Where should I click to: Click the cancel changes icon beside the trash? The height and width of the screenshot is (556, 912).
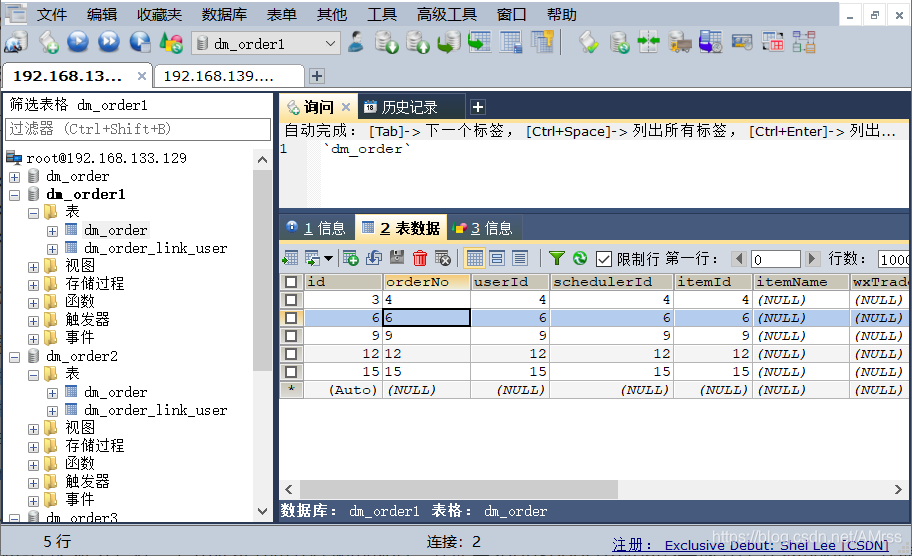pyautogui.click(x=443, y=258)
